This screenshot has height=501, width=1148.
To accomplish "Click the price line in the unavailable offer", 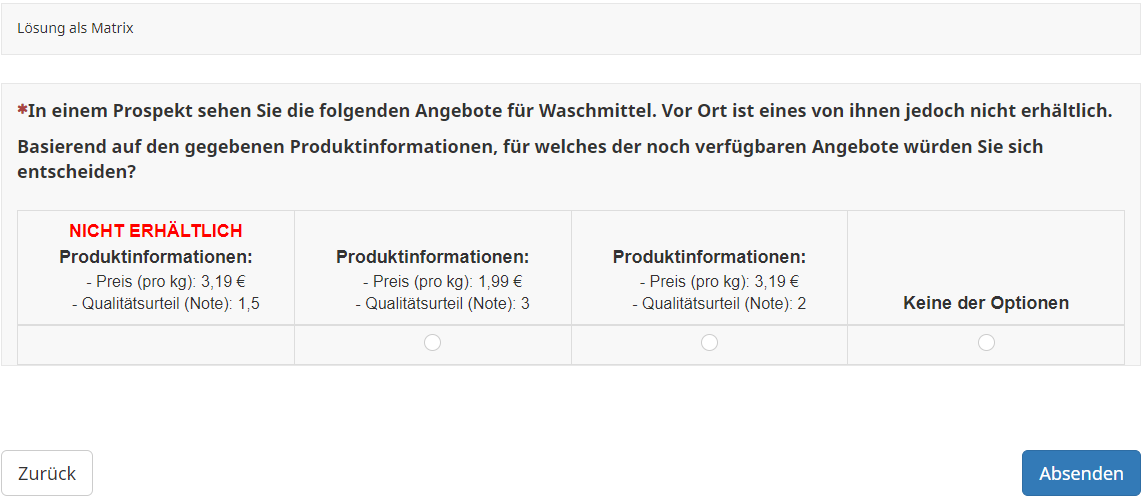I will tap(166, 282).
